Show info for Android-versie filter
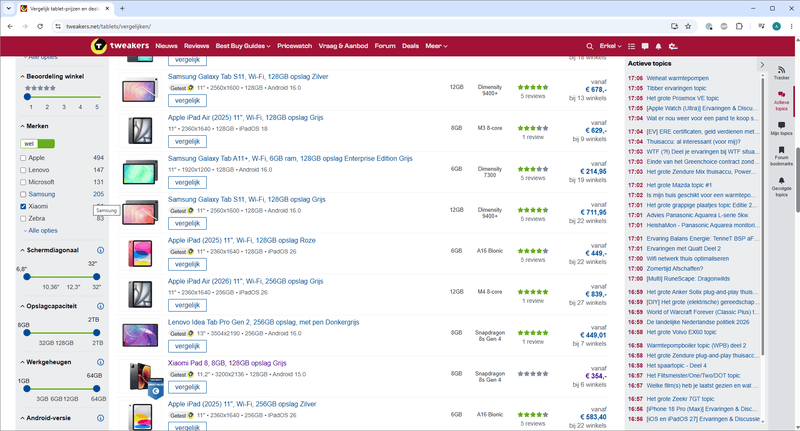The width and height of the screenshot is (800, 431). click(x=101, y=418)
